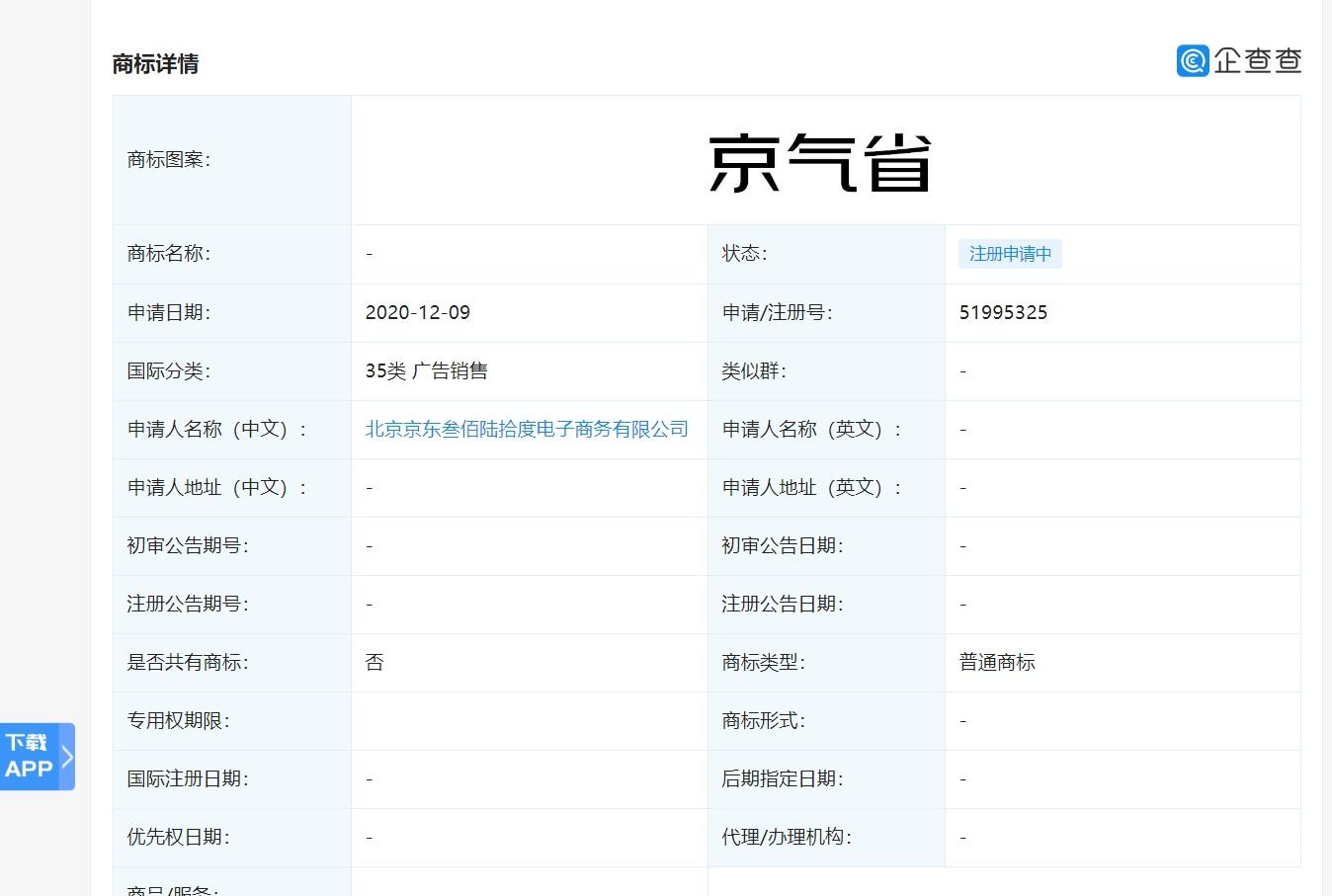Click the 专用权期限 label
Image resolution: width=1332 pixels, height=896 pixels.
click(178, 721)
